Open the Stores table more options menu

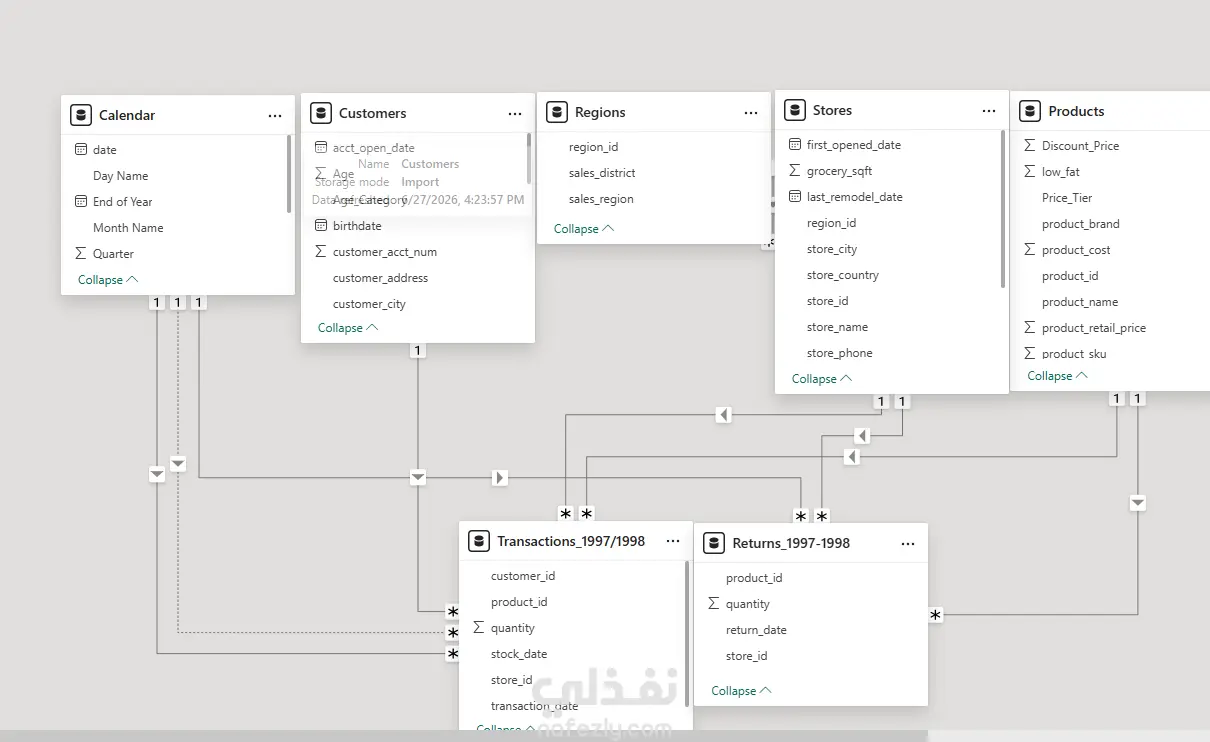coord(989,111)
